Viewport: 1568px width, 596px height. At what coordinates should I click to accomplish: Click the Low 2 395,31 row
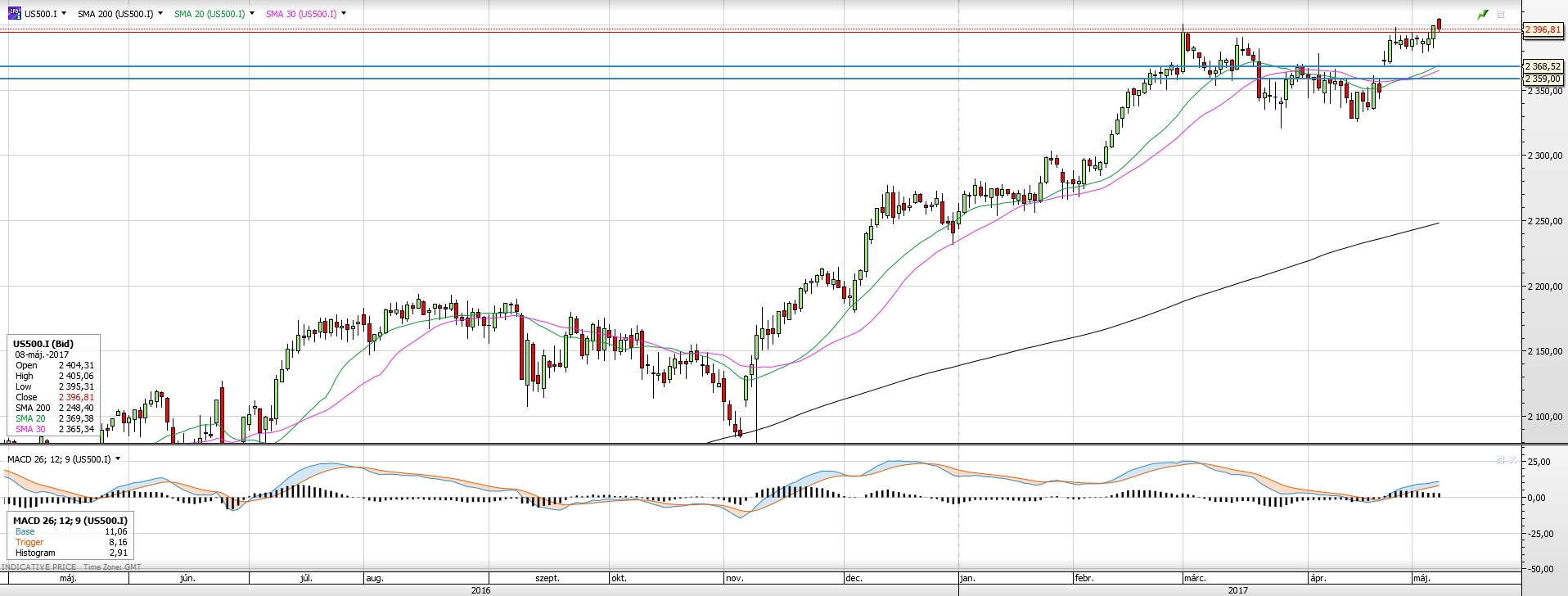pos(54,386)
